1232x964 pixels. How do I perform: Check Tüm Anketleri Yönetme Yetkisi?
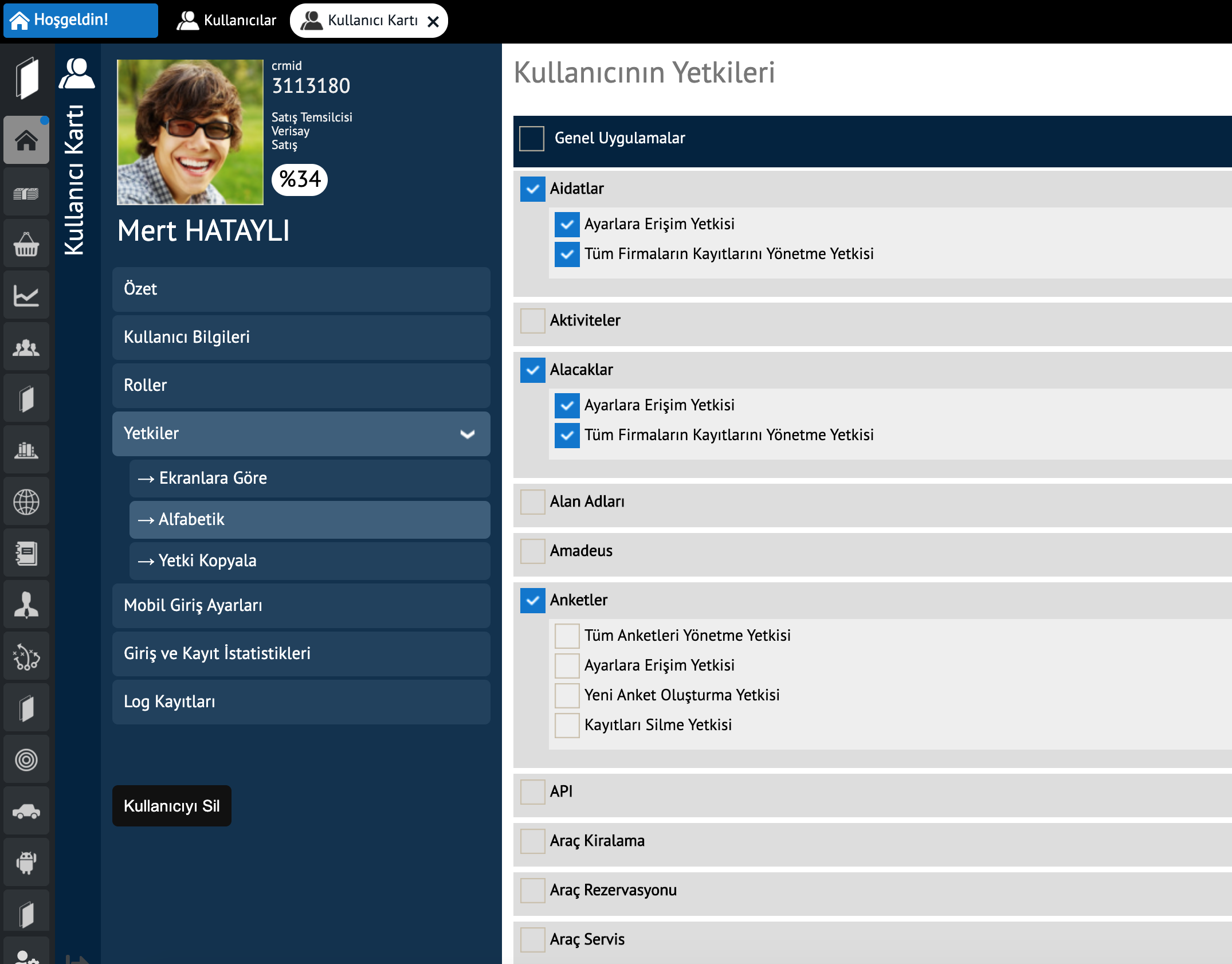567,636
